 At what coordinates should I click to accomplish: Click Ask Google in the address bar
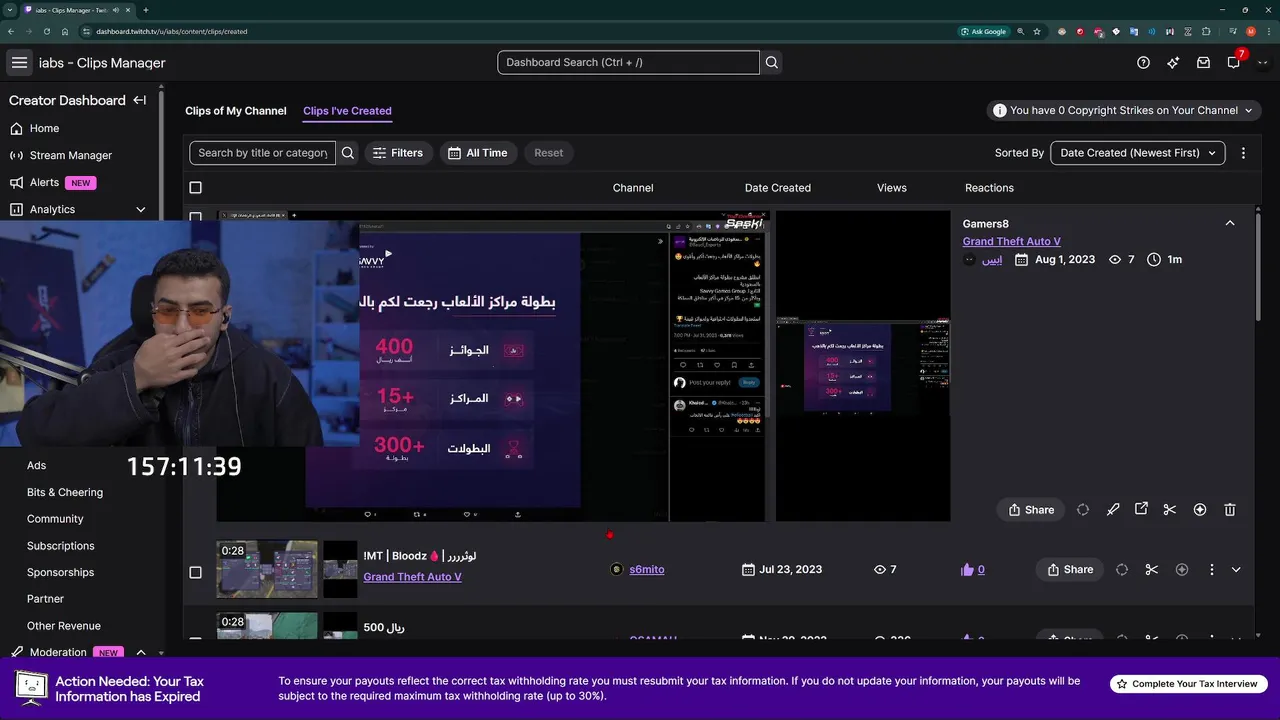[x=982, y=31]
